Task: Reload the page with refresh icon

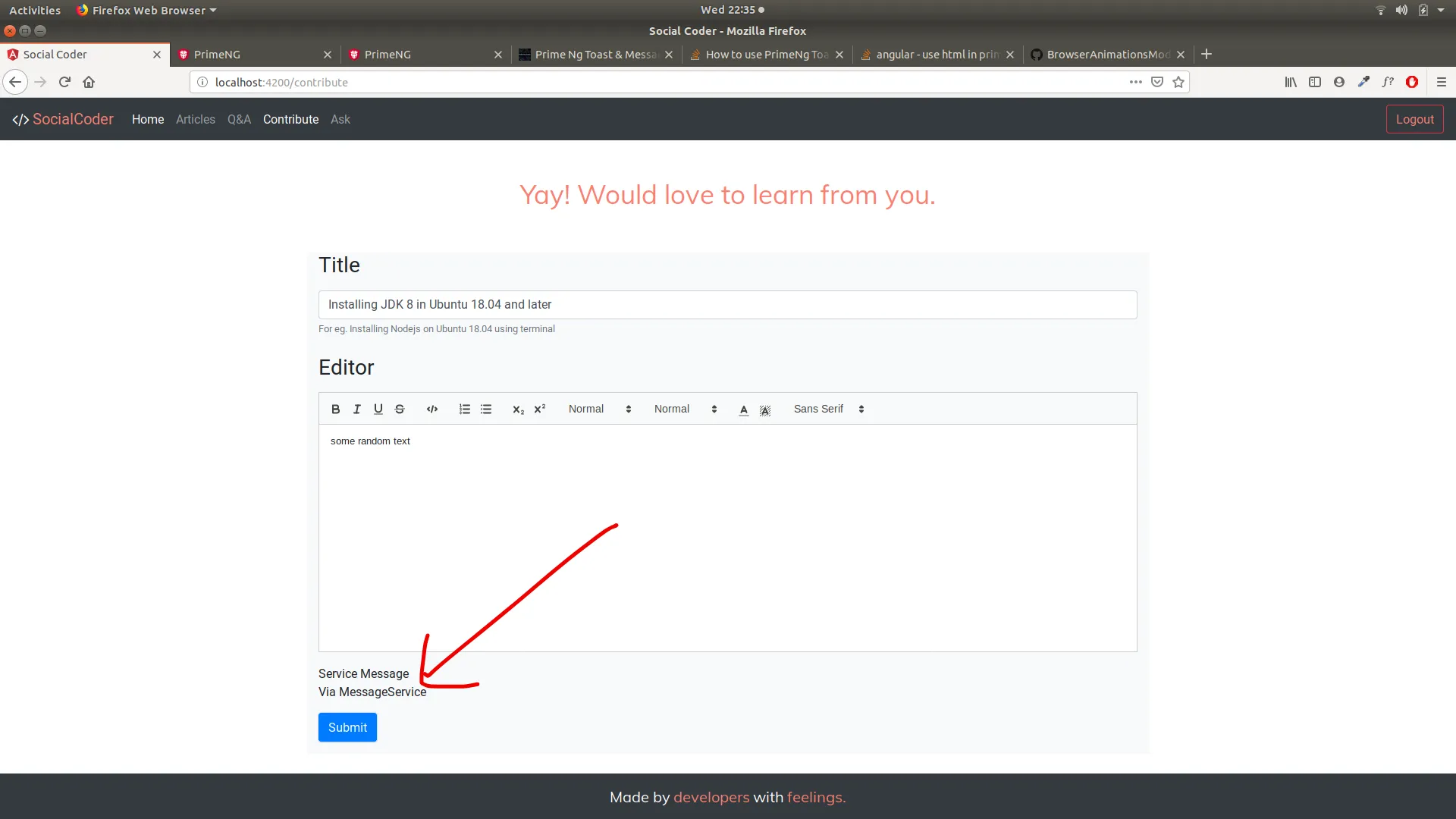Action: coord(64,82)
